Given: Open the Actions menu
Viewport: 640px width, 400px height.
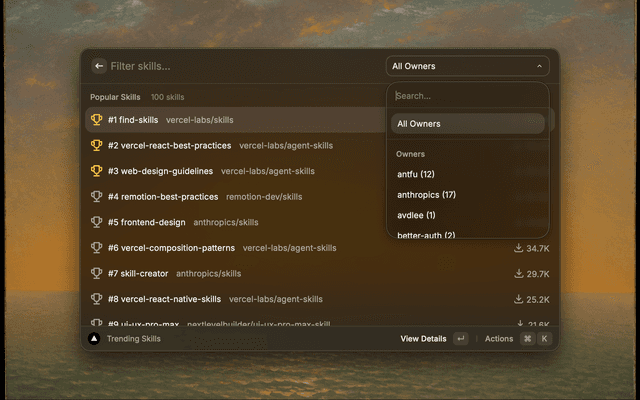Looking at the screenshot, I should coord(498,339).
